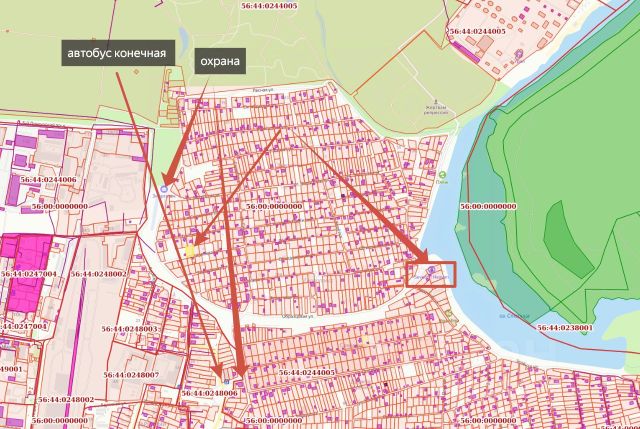This screenshot has width=640, height=429.
Task: Select cadastral label 56:44:0248006
Action: [x=209, y=393]
